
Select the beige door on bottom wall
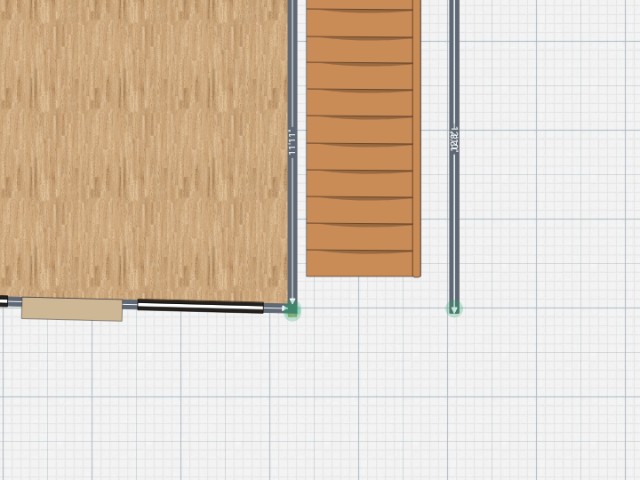coord(72,308)
